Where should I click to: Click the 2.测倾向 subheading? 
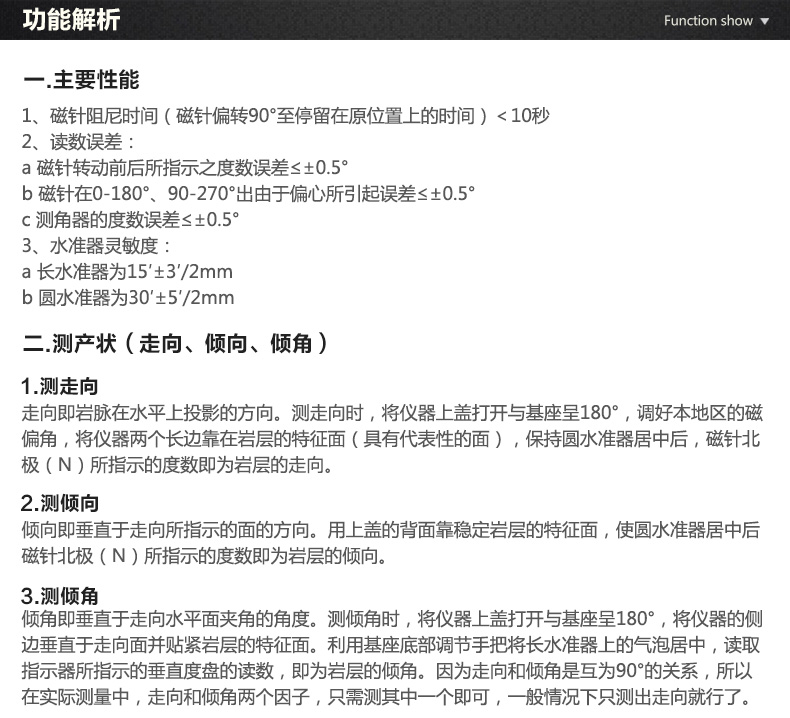click(x=60, y=503)
